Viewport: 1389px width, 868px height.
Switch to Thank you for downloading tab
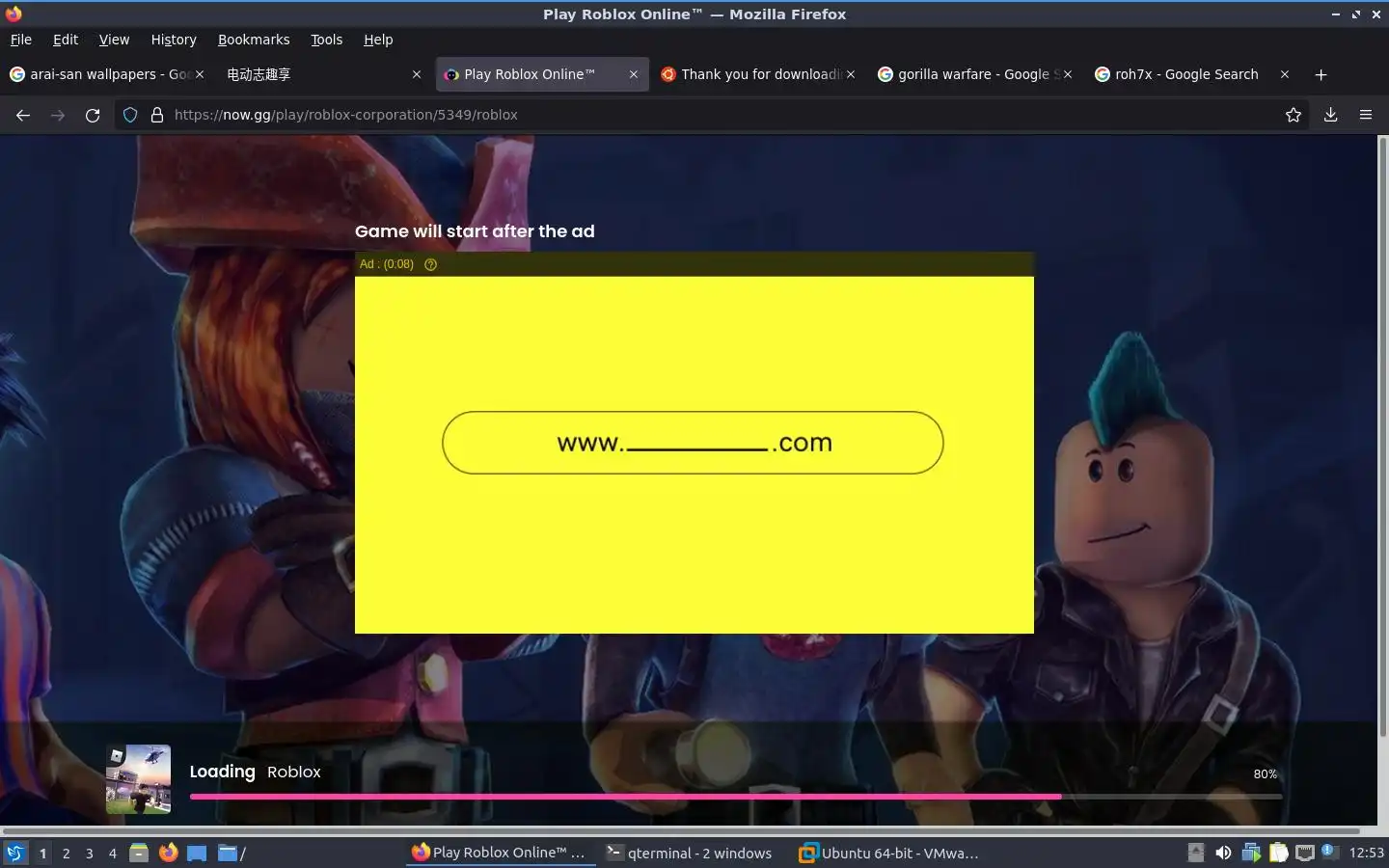[757, 74]
